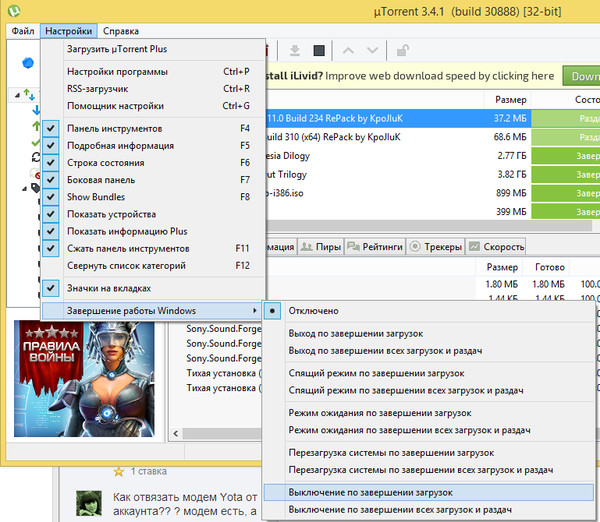Toggle Show Bundles checkmark
The width and height of the screenshot is (600, 522).
pos(51,197)
